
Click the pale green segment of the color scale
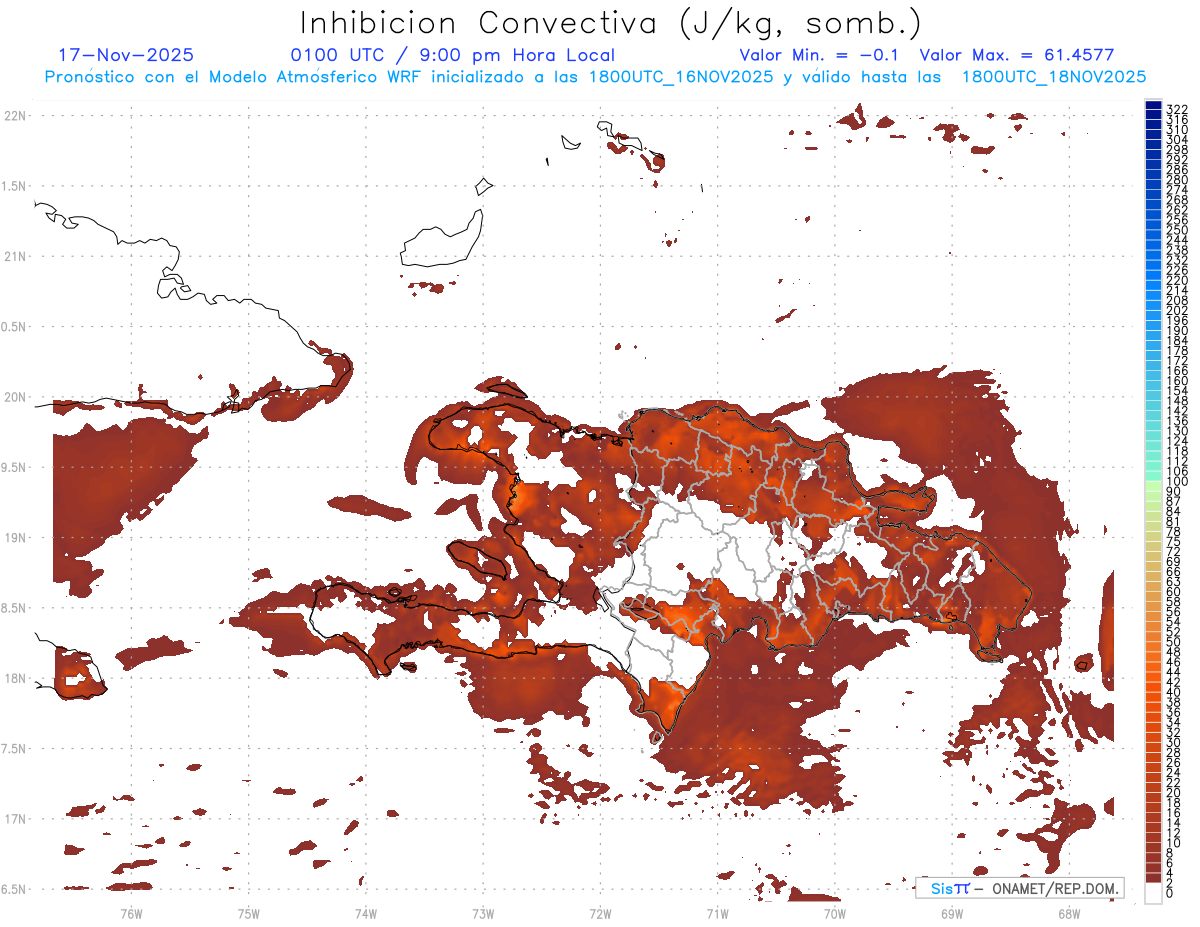[1153, 487]
